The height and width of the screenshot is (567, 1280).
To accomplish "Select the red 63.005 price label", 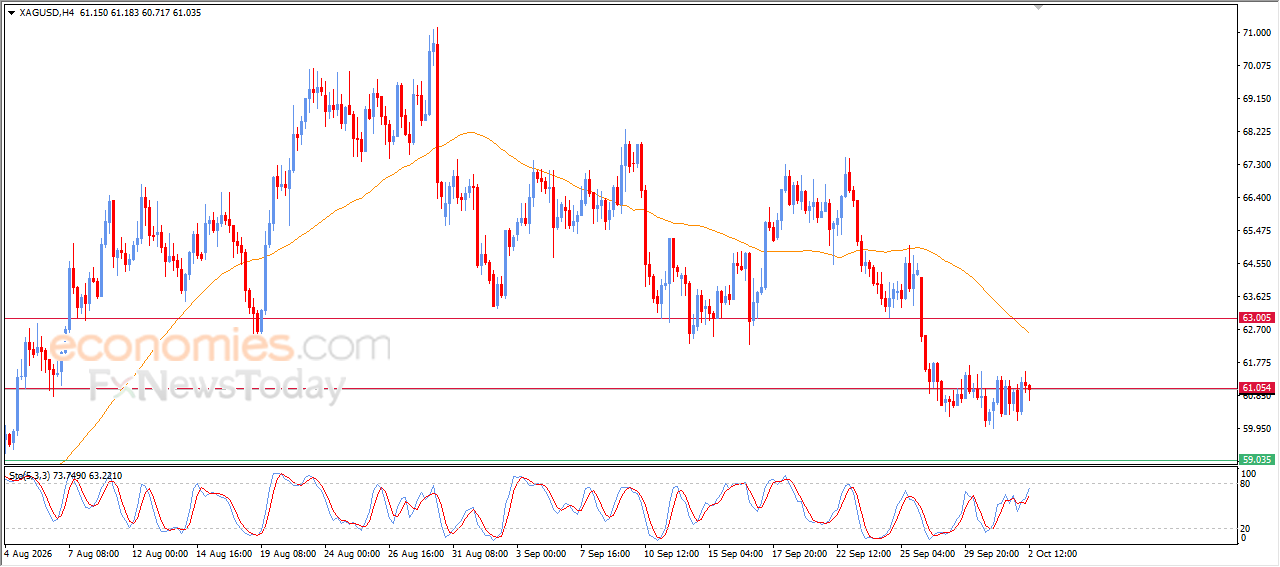I will pyautogui.click(x=1256, y=318).
